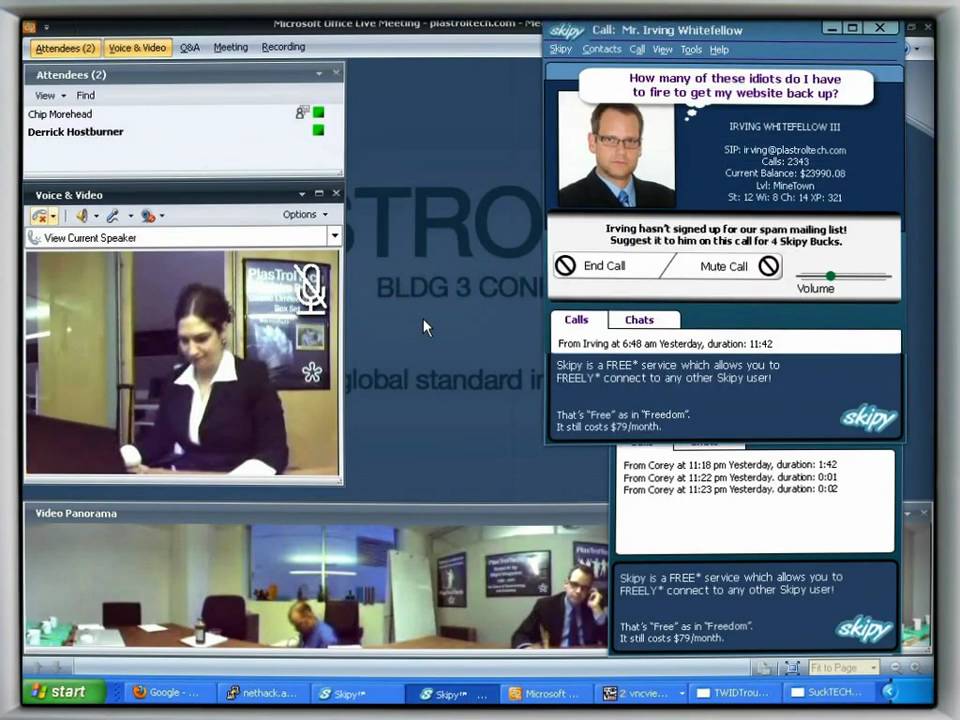Image resolution: width=960 pixels, height=720 pixels.
Task: Open the nethack taskbar button
Action: 263,692
